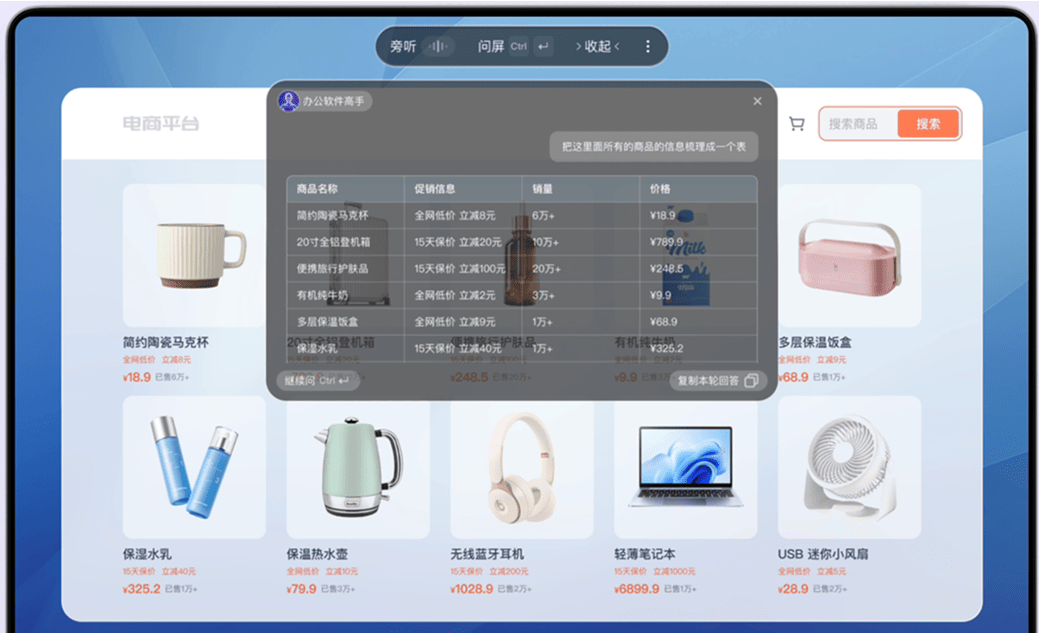
Task: Close the assistant answer panel
Action: click(x=757, y=101)
